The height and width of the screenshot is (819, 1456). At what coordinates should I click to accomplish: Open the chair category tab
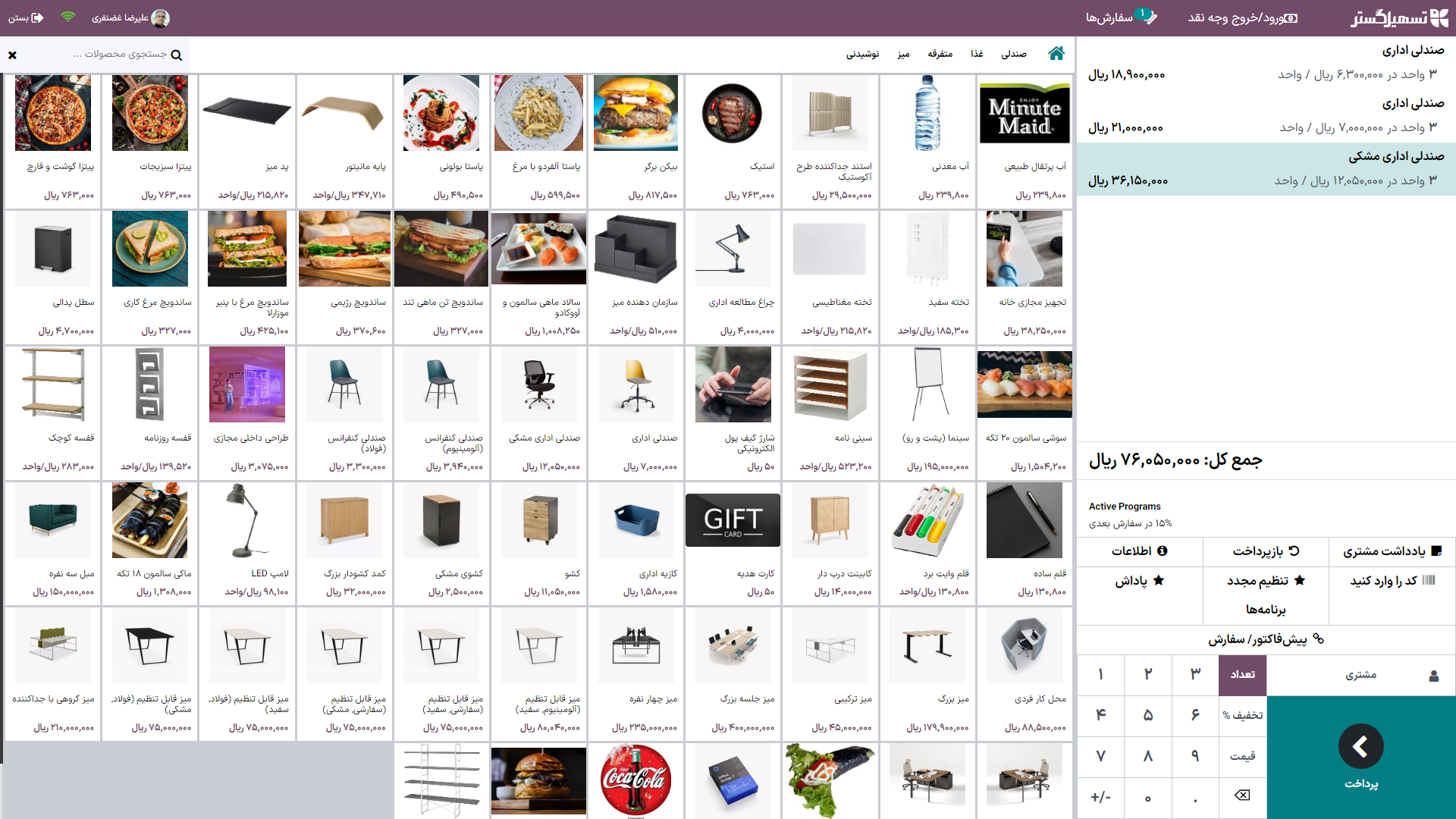[1013, 54]
